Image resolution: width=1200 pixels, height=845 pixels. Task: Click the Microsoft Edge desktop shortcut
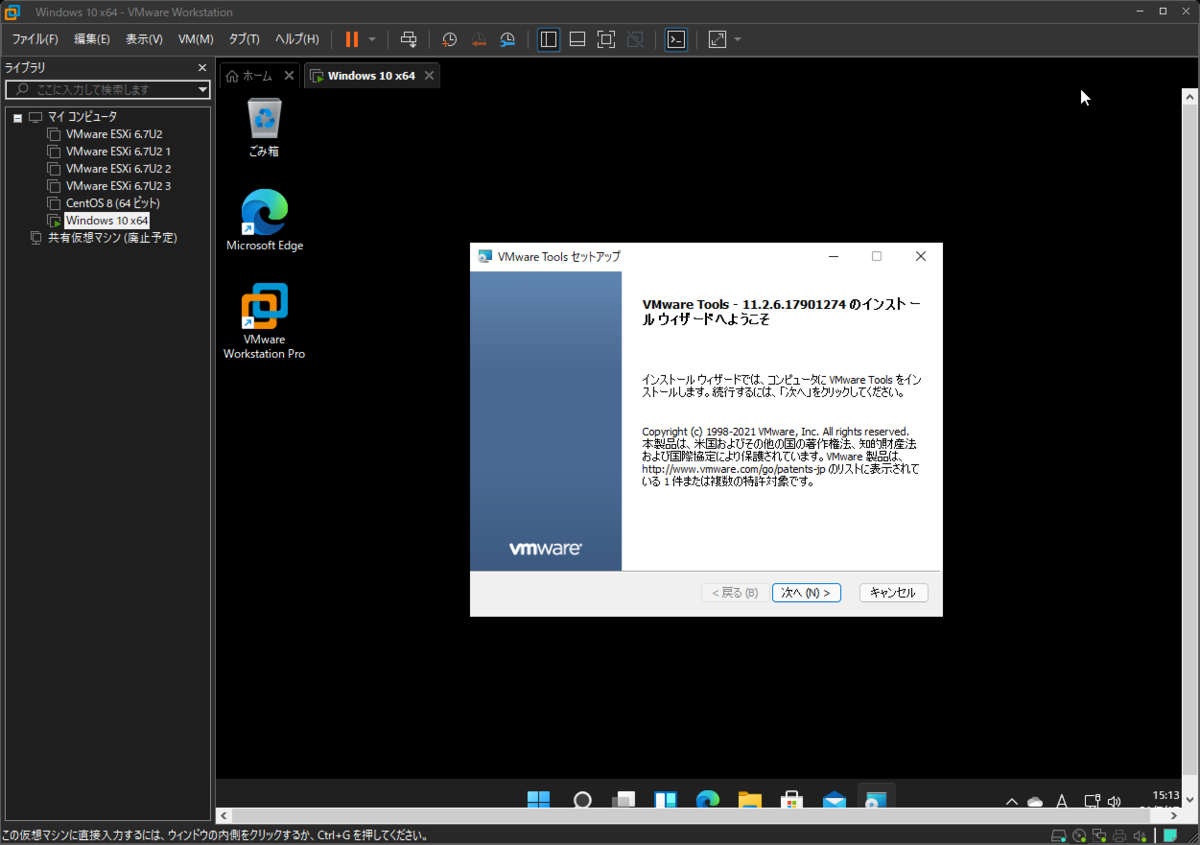coord(265,220)
